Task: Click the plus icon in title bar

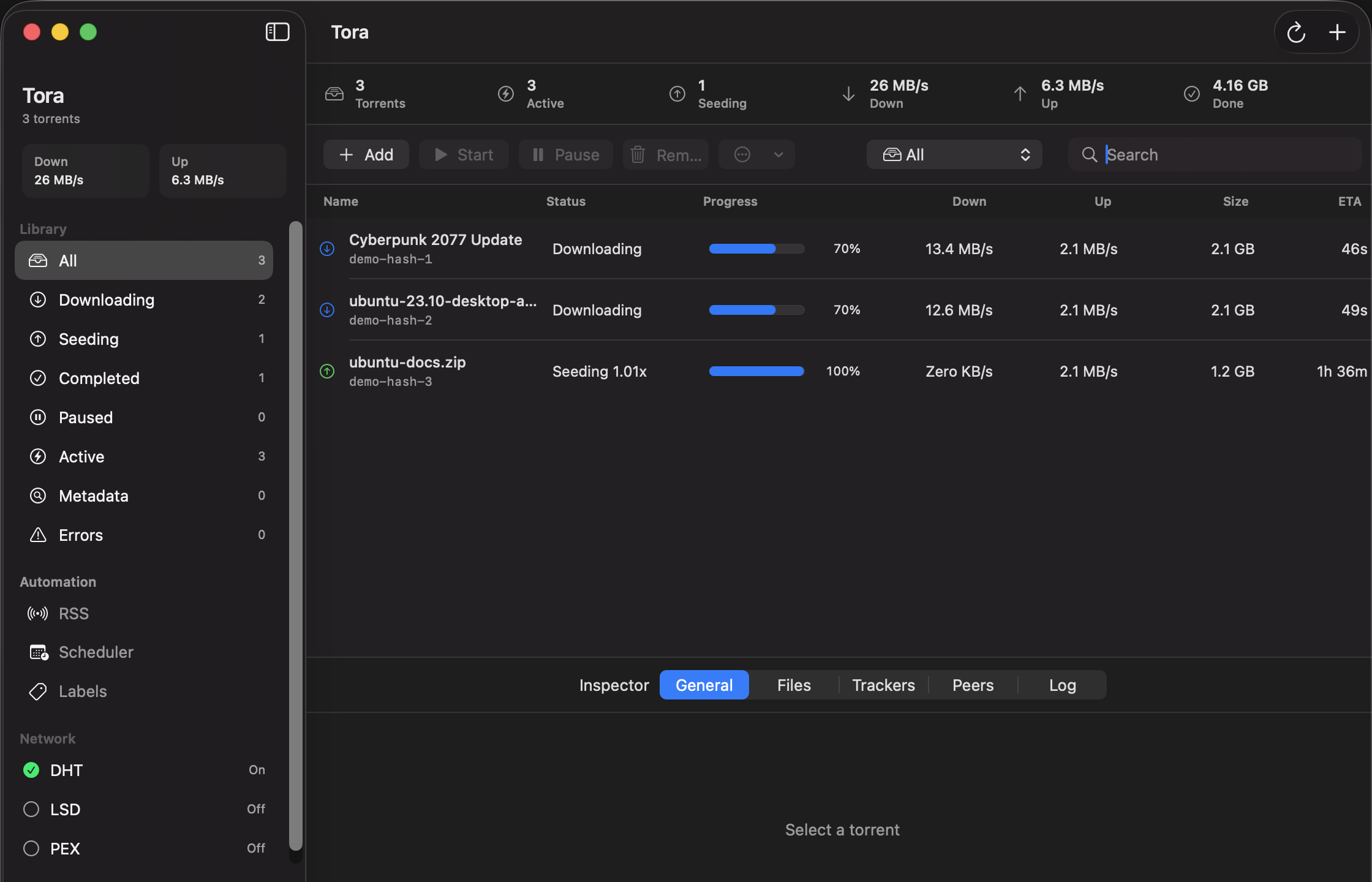Action: tap(1337, 32)
